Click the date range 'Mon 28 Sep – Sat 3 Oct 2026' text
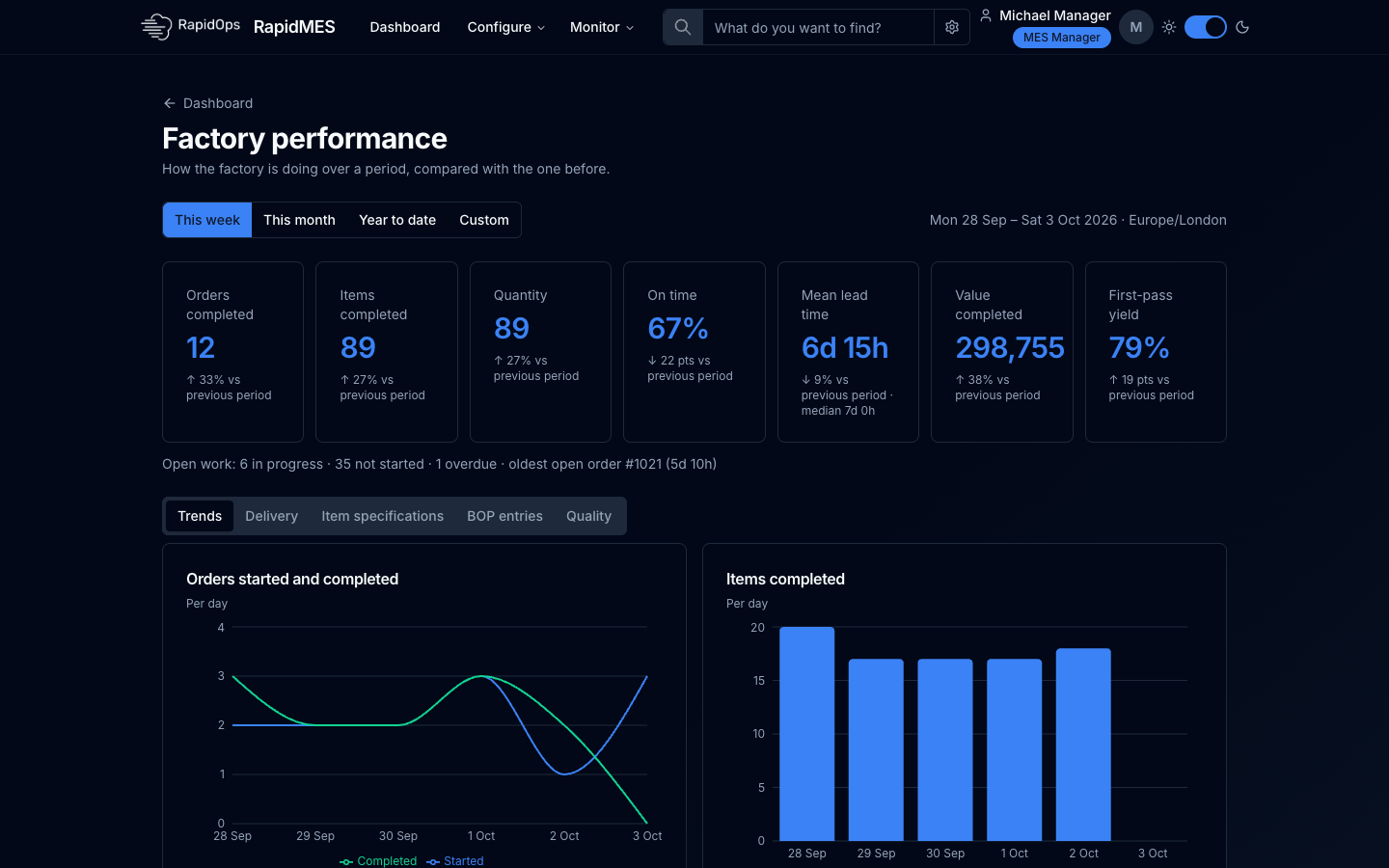Viewport: 1389px width, 868px height. click(1023, 220)
